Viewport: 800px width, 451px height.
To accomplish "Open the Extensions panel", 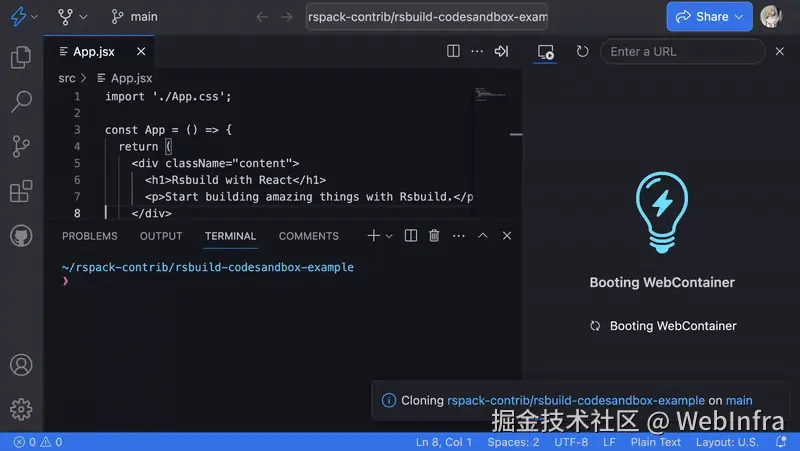I will 21,191.
